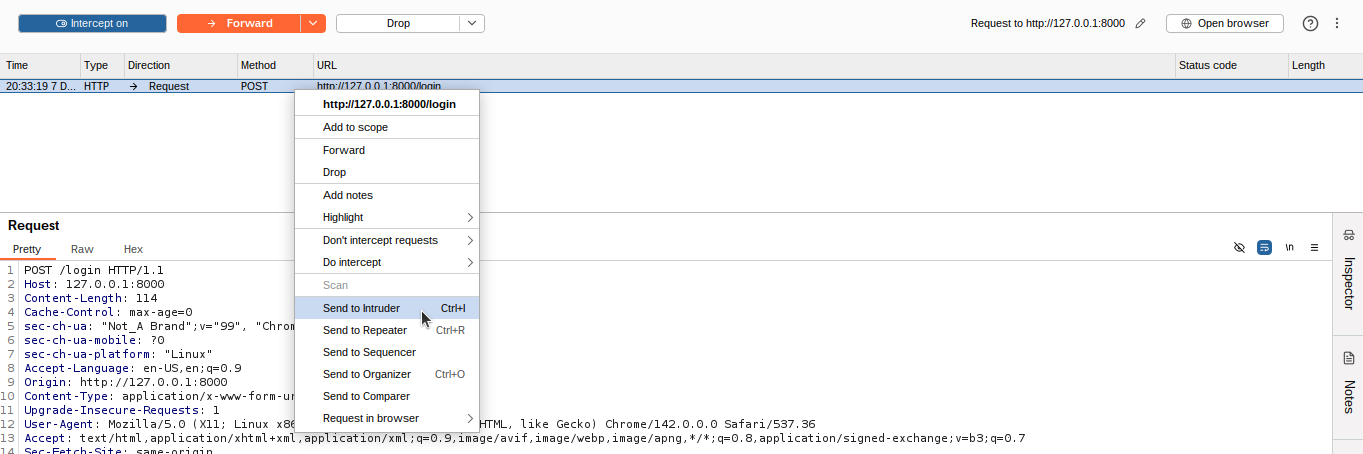Open the three-dot options menu
Image resolution: width=1363 pixels, height=454 pixels.
pyautogui.click(x=1337, y=23)
